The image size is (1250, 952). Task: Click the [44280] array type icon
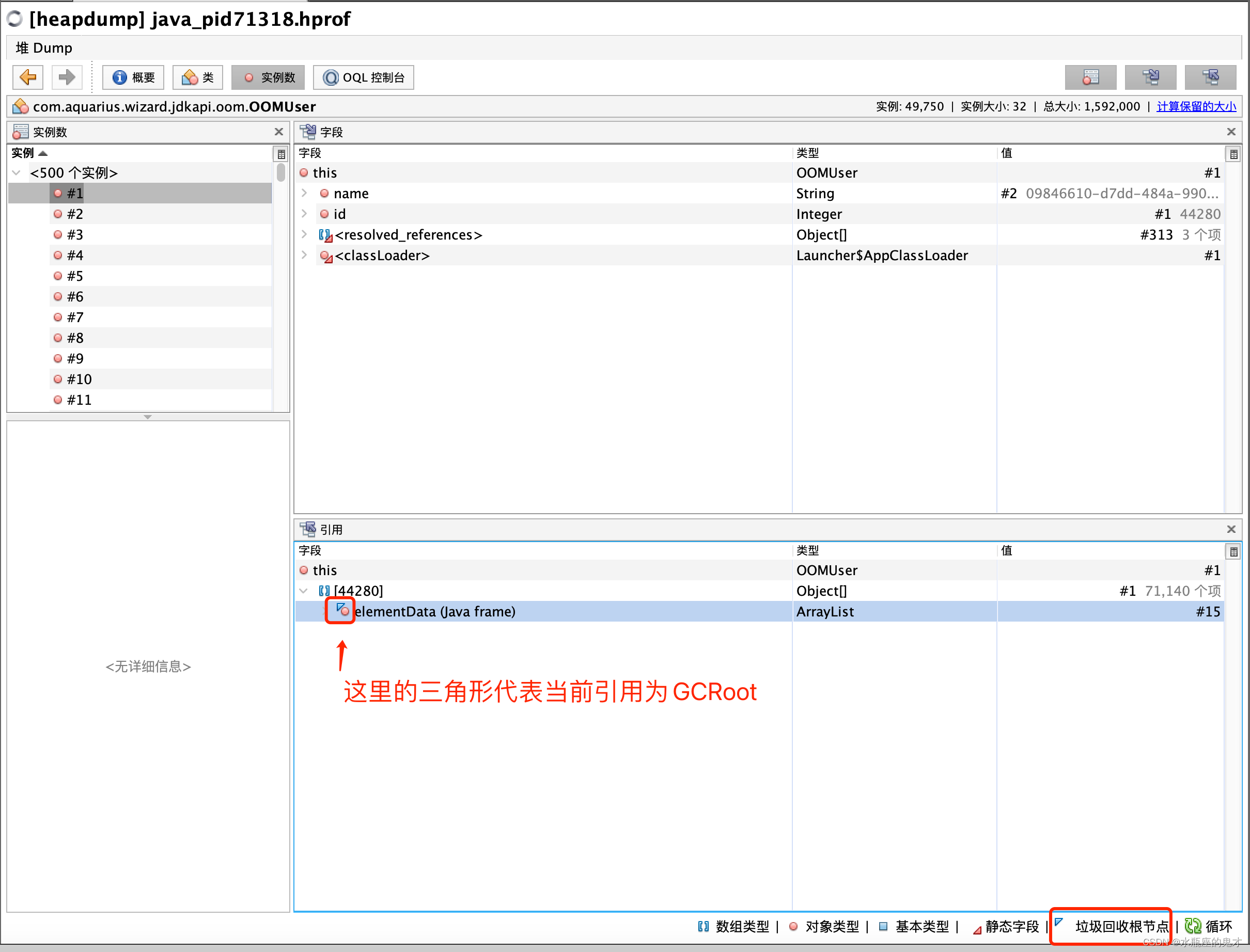(324, 591)
